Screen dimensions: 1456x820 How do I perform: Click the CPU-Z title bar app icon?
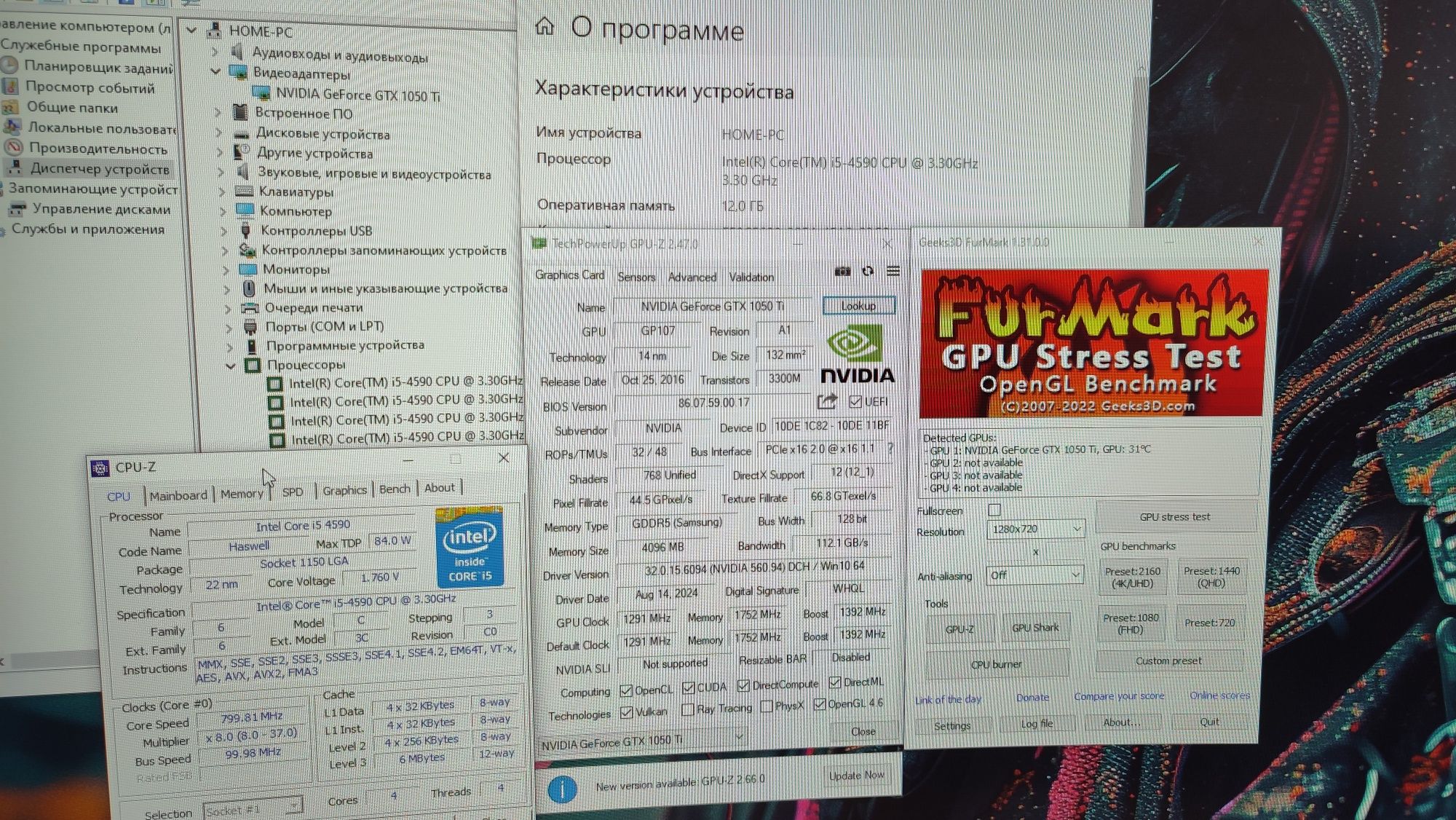[100, 468]
